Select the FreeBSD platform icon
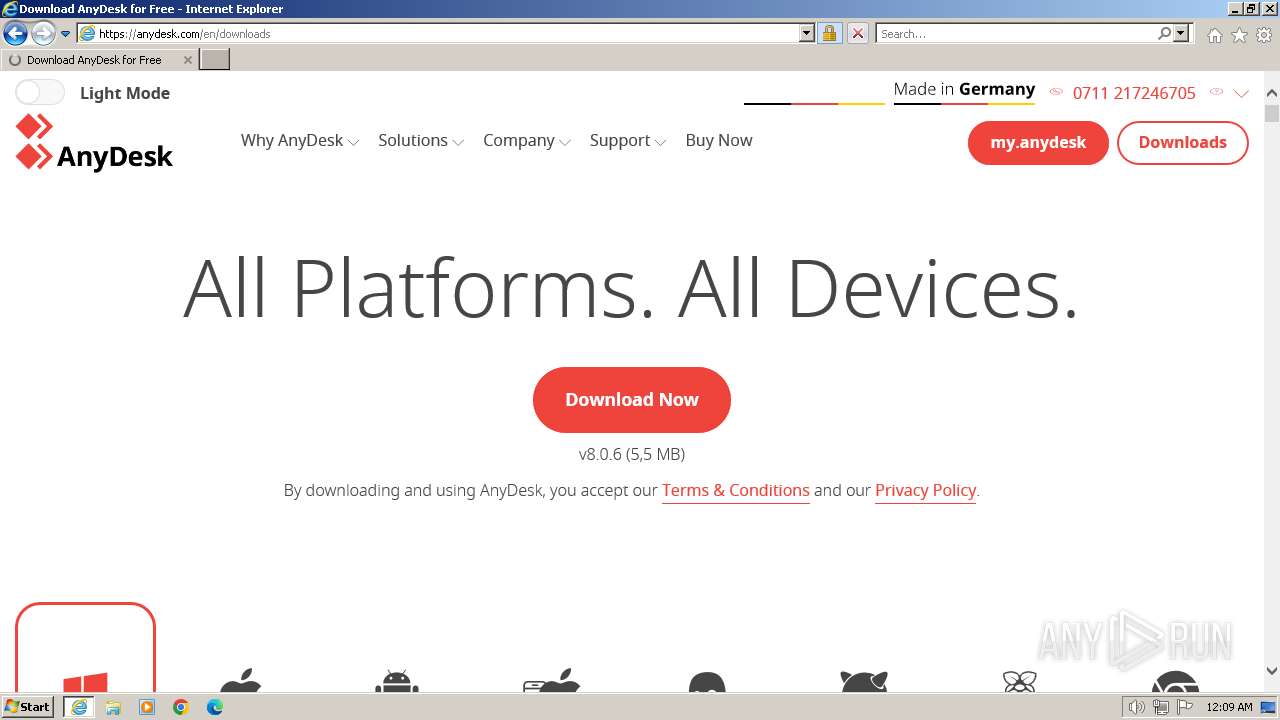 coord(864,680)
